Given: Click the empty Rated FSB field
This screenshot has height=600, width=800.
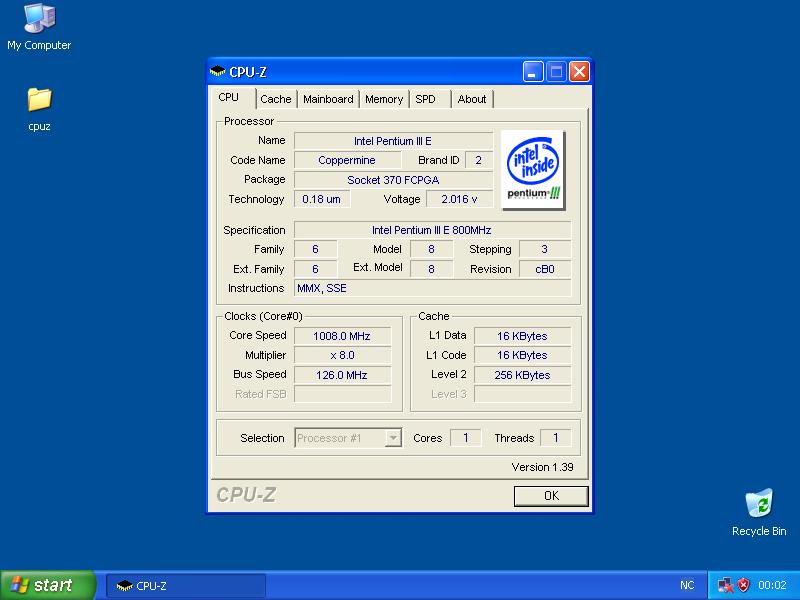Looking at the screenshot, I should pos(342,394).
